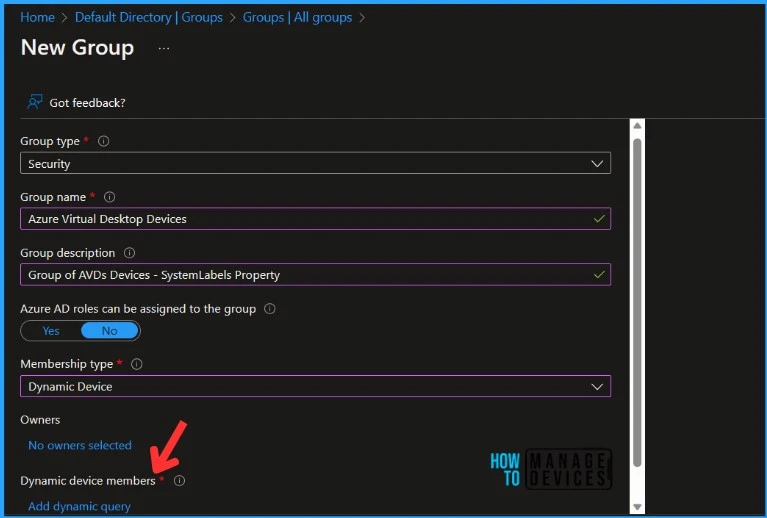This screenshot has height=518, width=767.
Task: Click the Group type label text
Action: coord(50,141)
